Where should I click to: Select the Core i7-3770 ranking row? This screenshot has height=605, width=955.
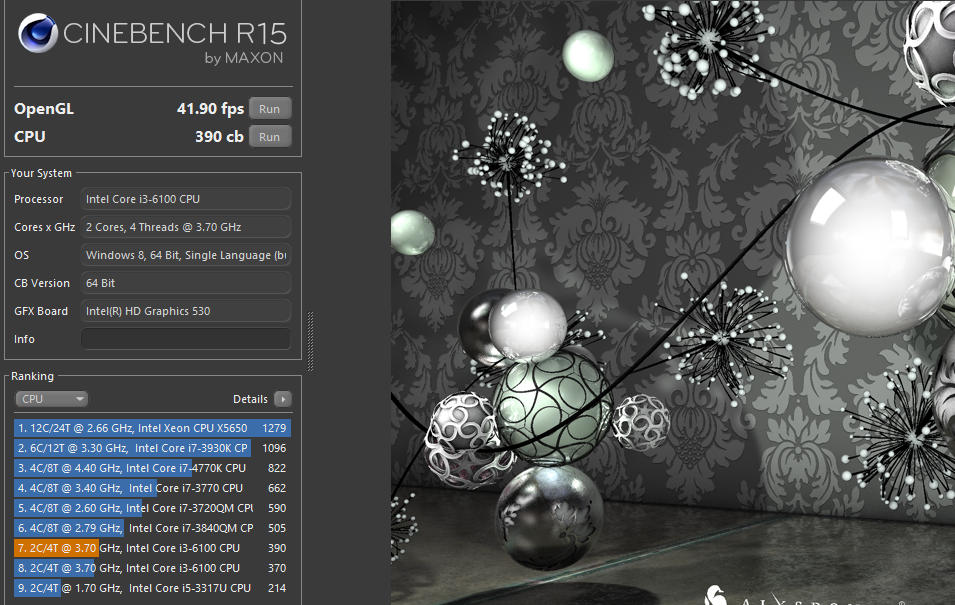(152, 489)
